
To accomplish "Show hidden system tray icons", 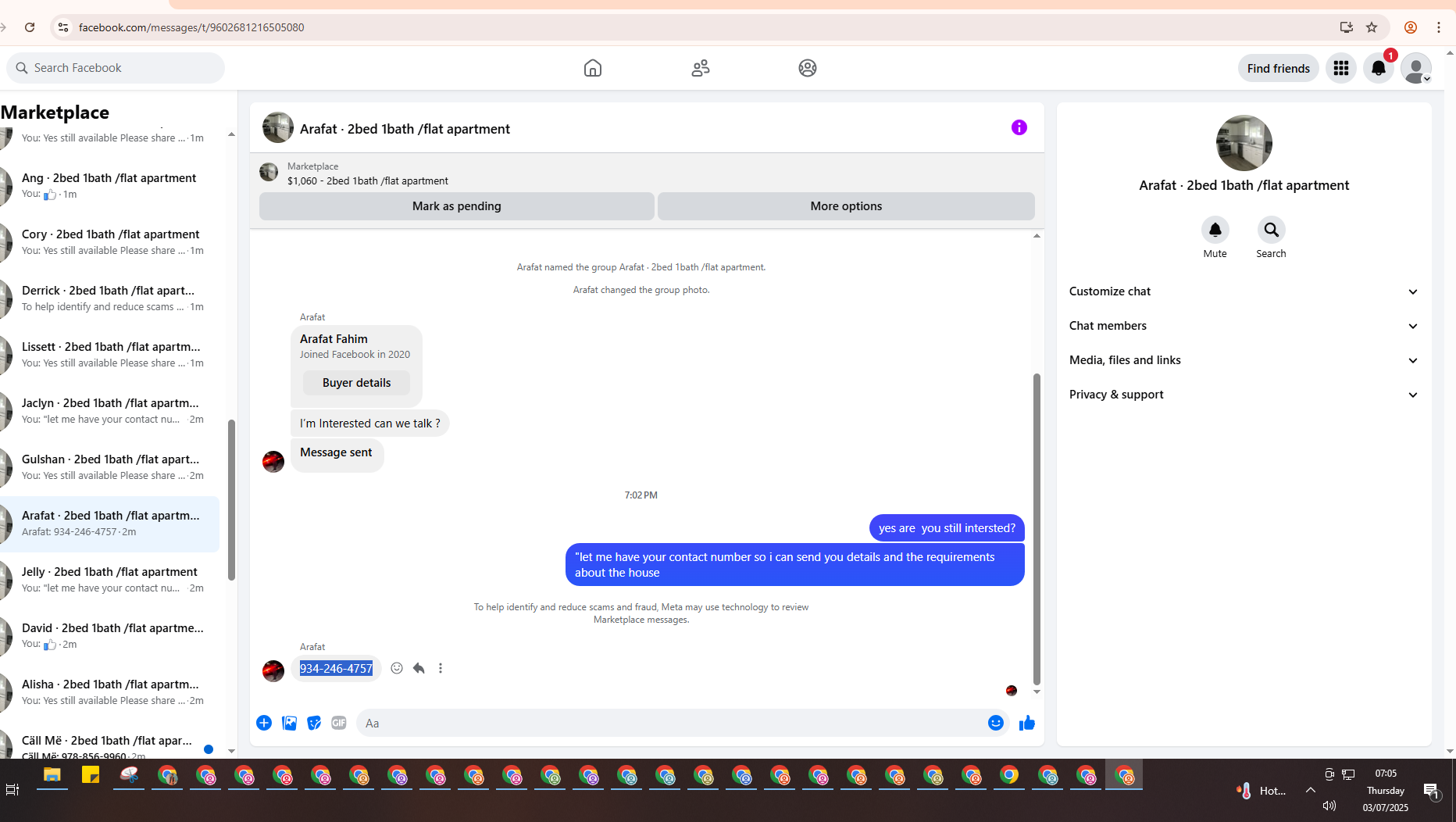I will point(1311,790).
